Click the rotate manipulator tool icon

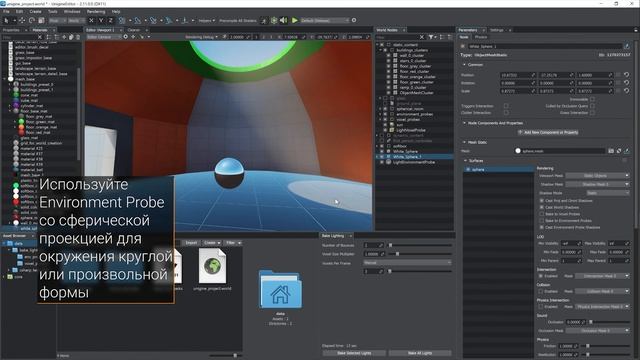32,20
